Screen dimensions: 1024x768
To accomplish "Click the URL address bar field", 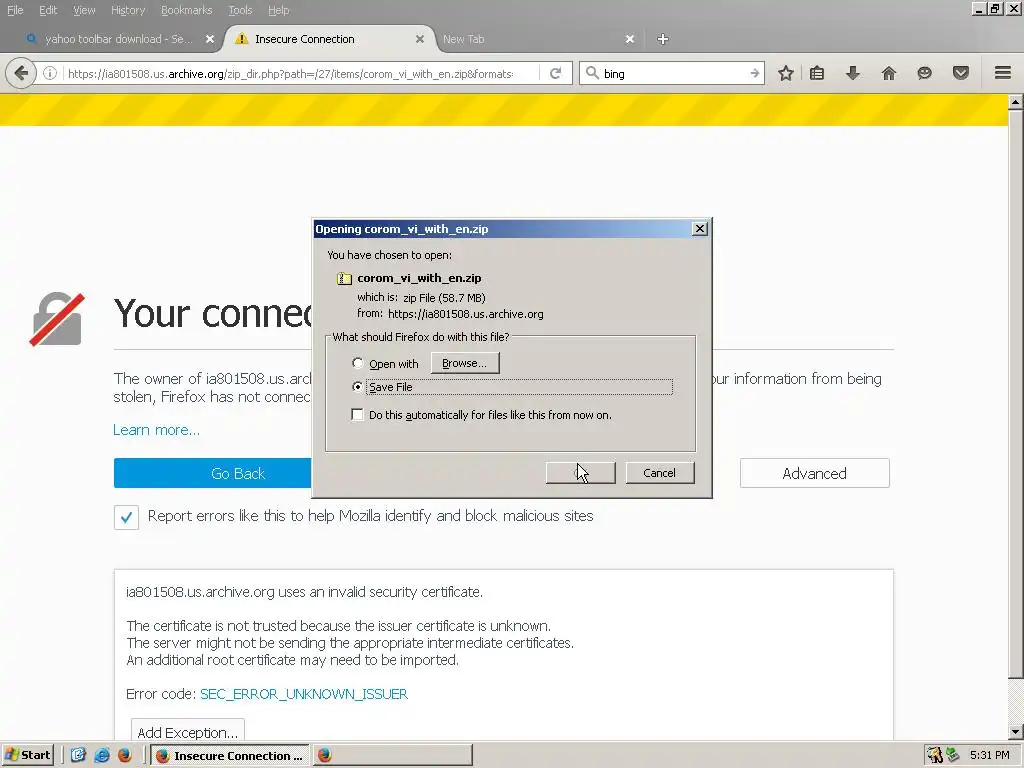I will point(291,73).
